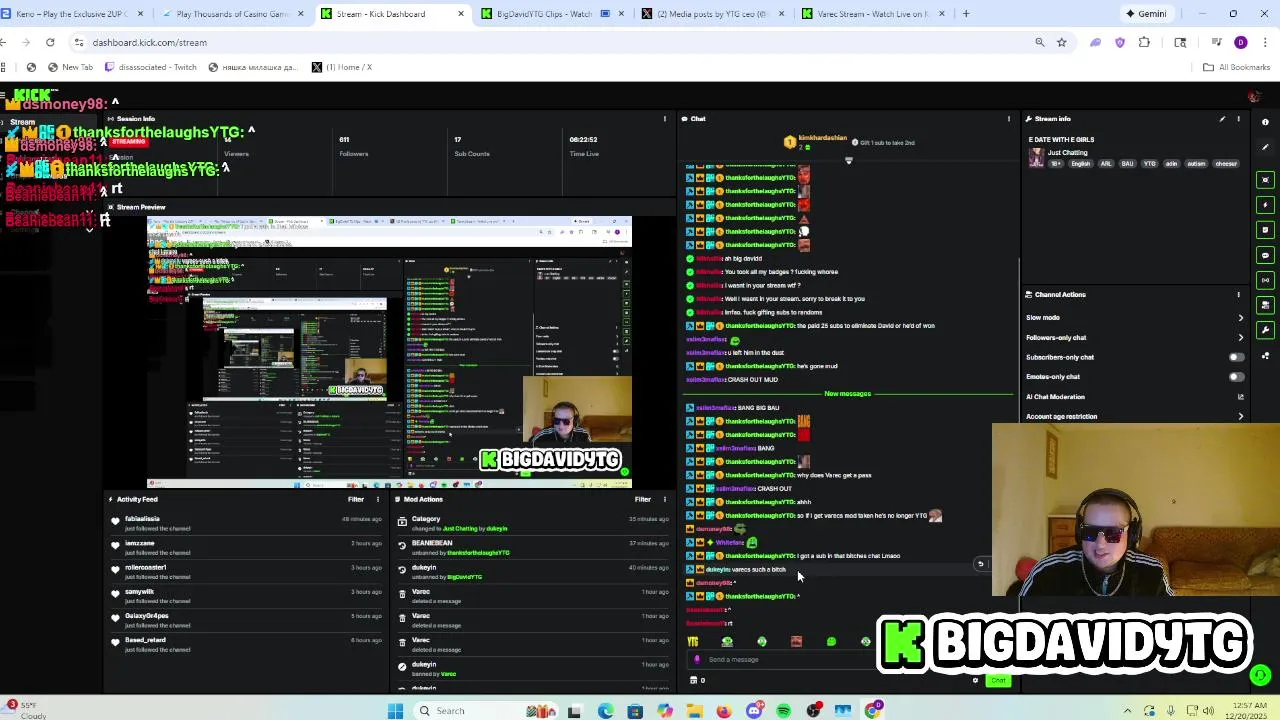Toggle the stream preview widget in sidebar
Image resolution: width=1280 pixels, height=720 pixels.
pyautogui.click(x=1265, y=180)
